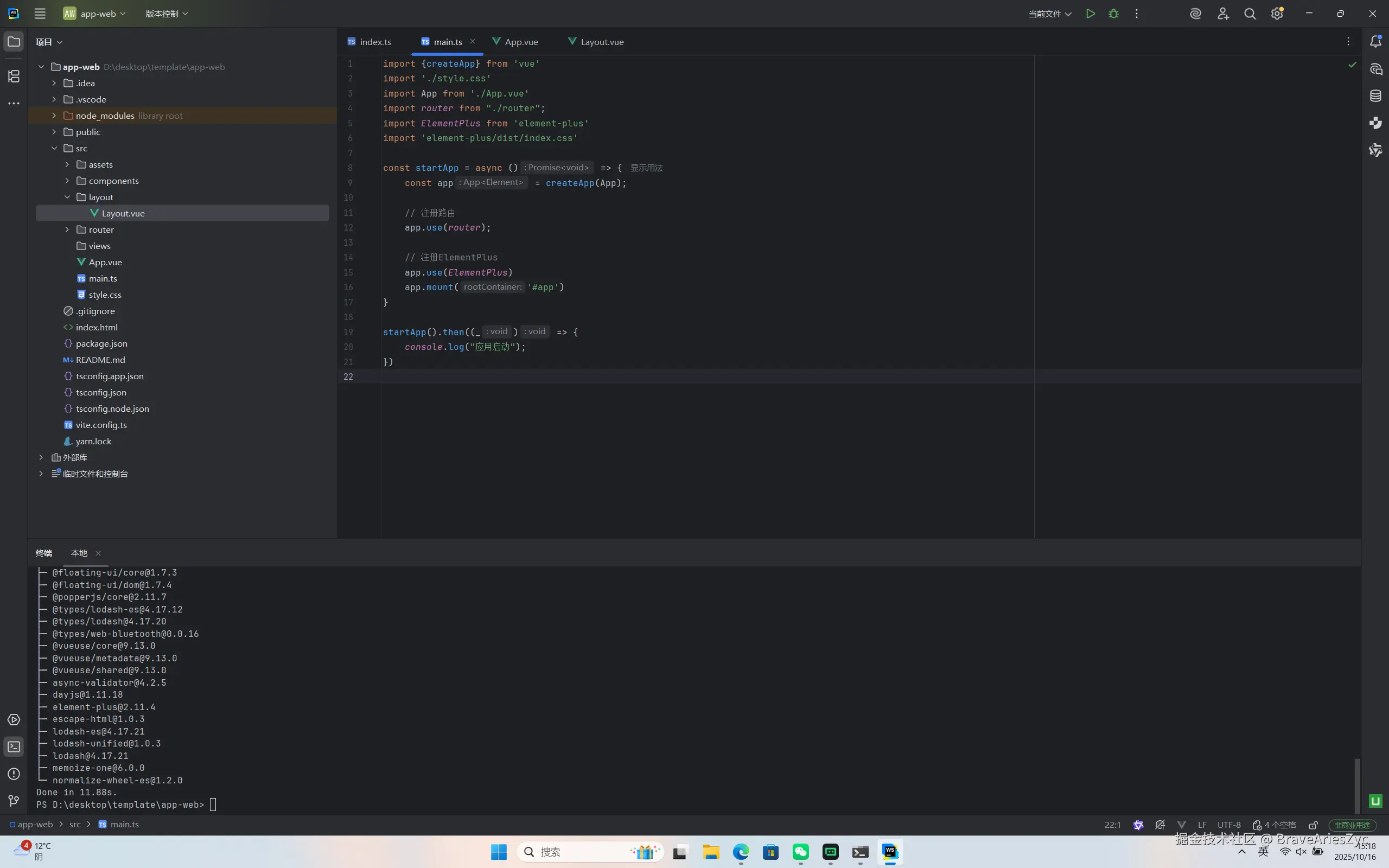Open the Notifications bell icon

[1375, 41]
